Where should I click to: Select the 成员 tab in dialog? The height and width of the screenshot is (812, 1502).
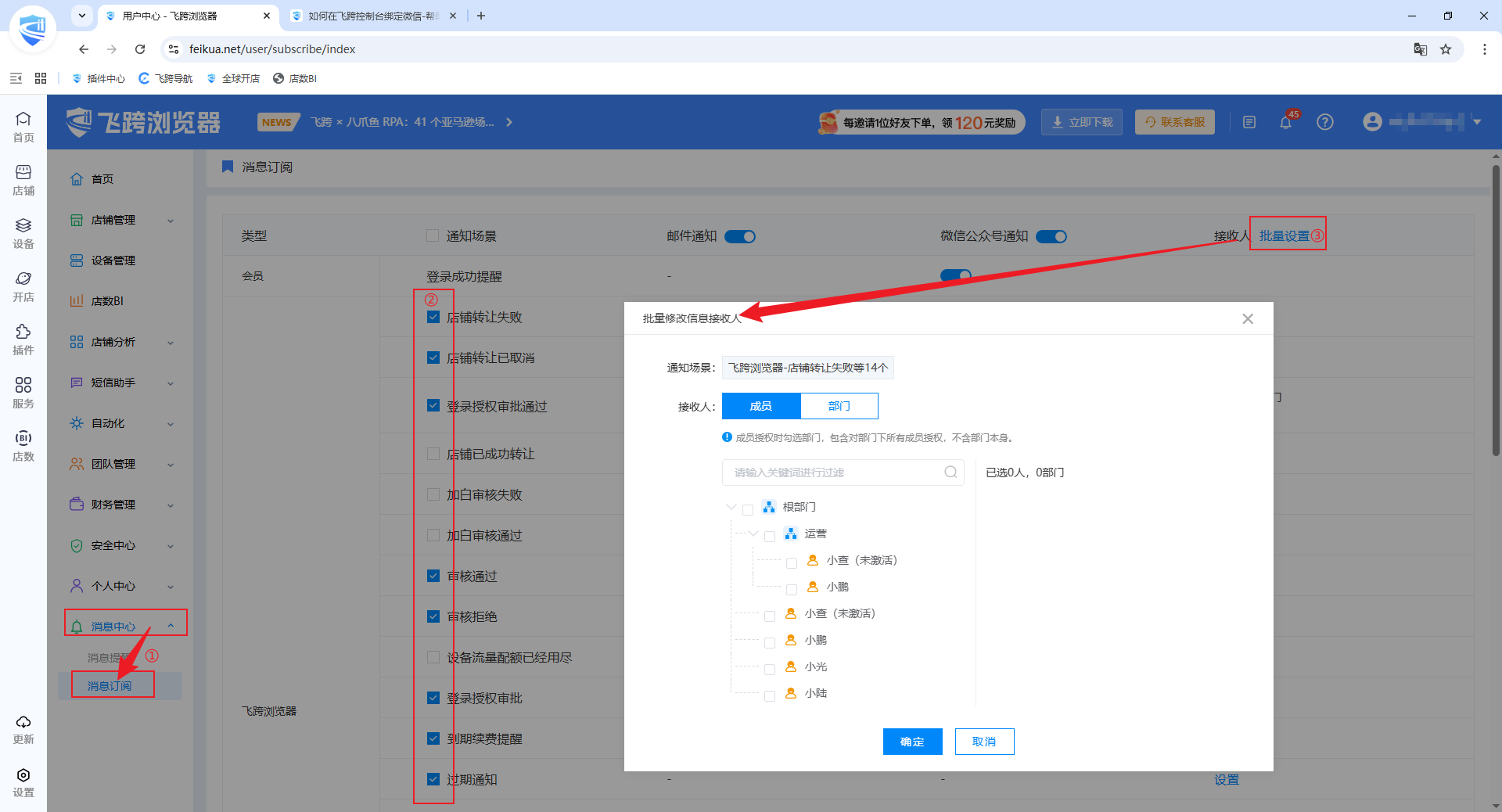(x=761, y=406)
